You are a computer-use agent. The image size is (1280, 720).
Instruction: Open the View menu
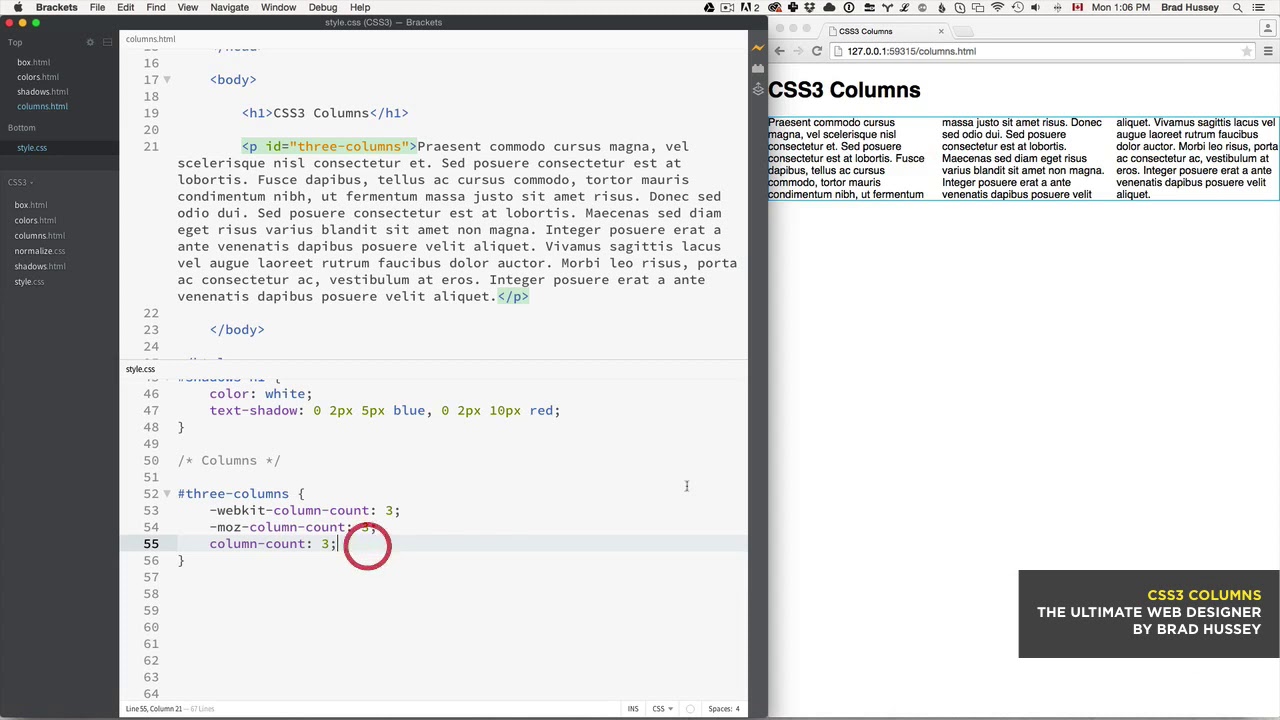click(x=188, y=7)
